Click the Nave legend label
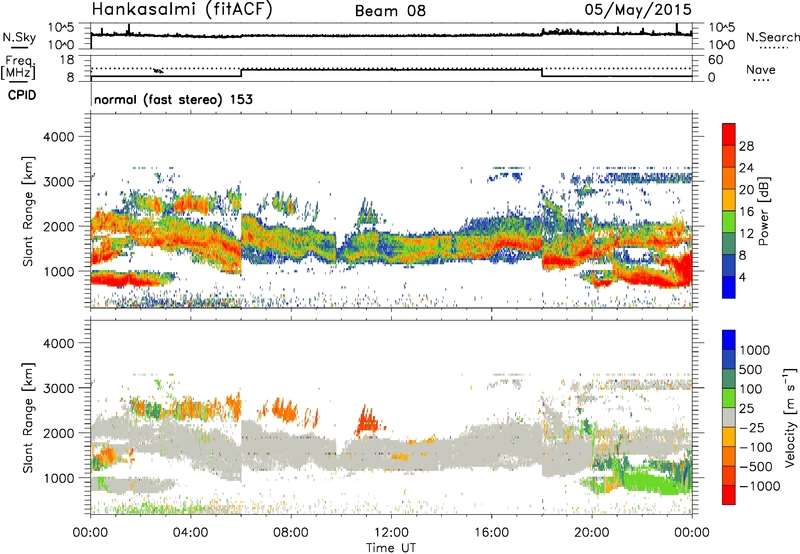Image resolution: width=800 pixels, height=554 pixels. coord(760,69)
